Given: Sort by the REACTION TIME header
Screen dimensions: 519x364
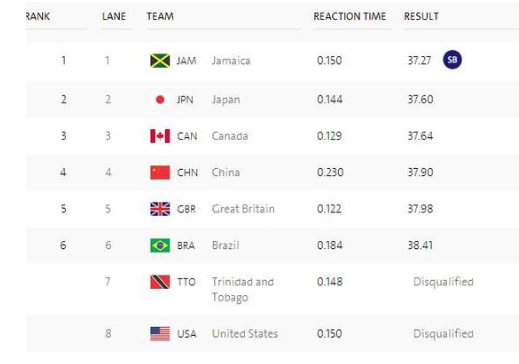Looking at the screenshot, I should click(x=350, y=16).
